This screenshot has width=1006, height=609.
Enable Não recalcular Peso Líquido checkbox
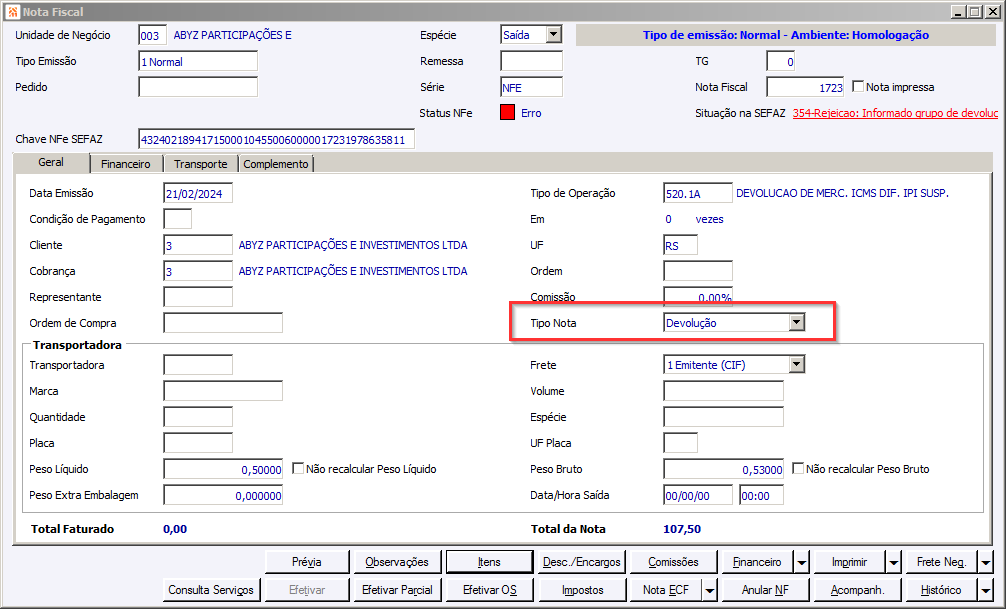pos(298,468)
